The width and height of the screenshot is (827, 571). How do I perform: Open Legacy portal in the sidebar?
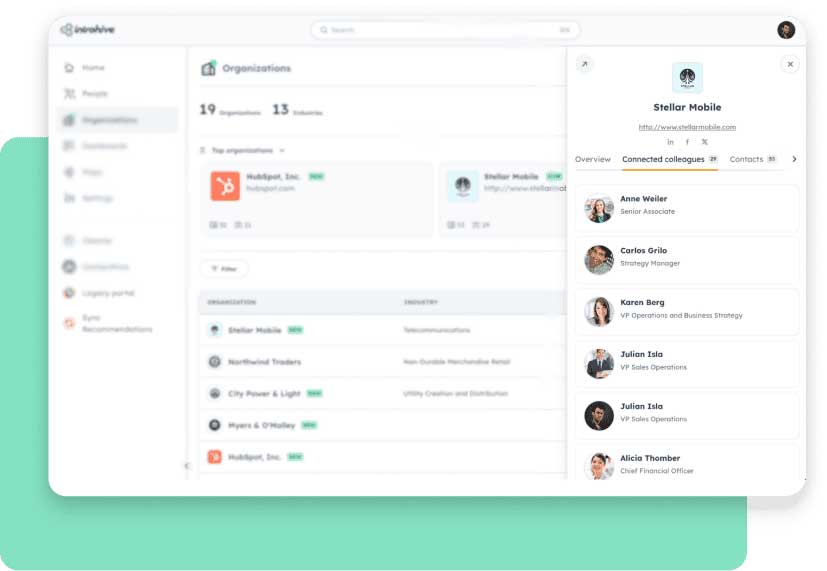[108, 293]
